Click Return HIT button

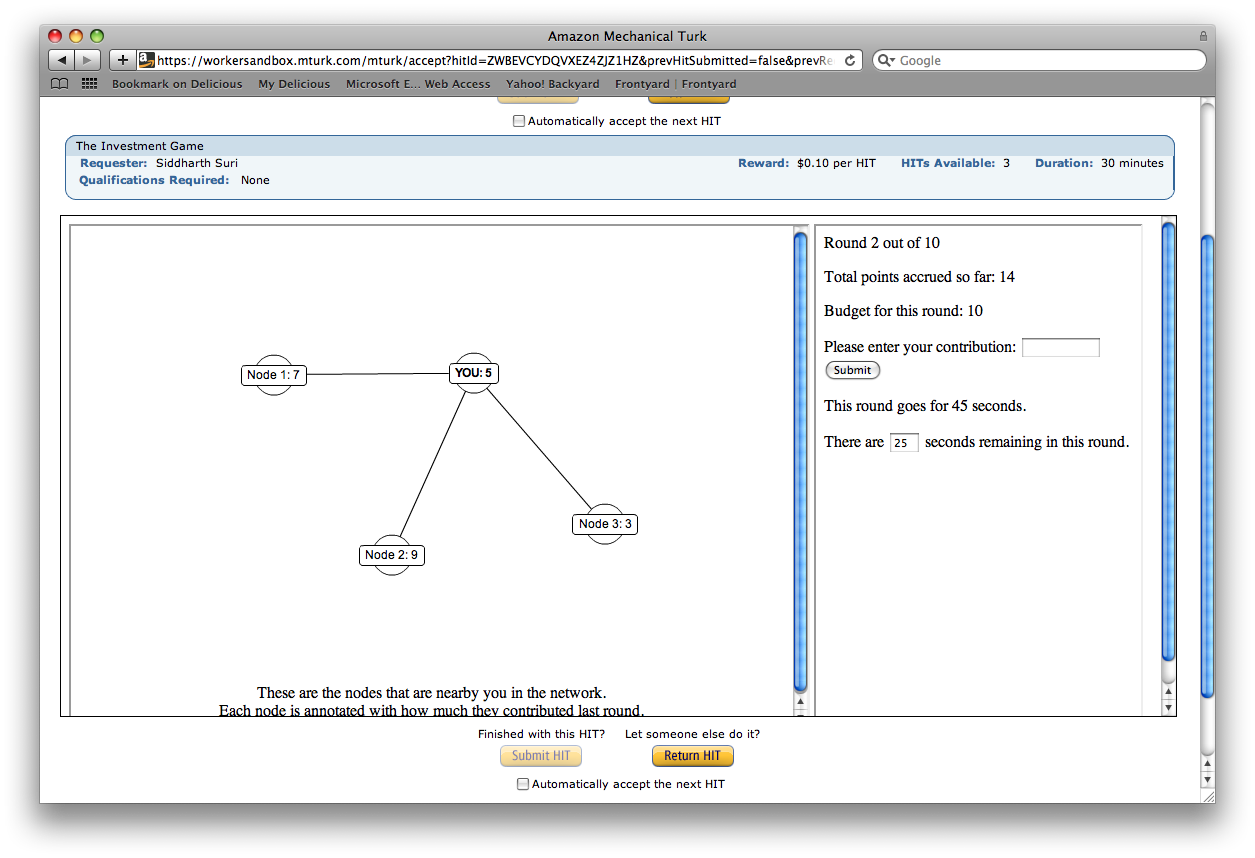(692, 756)
